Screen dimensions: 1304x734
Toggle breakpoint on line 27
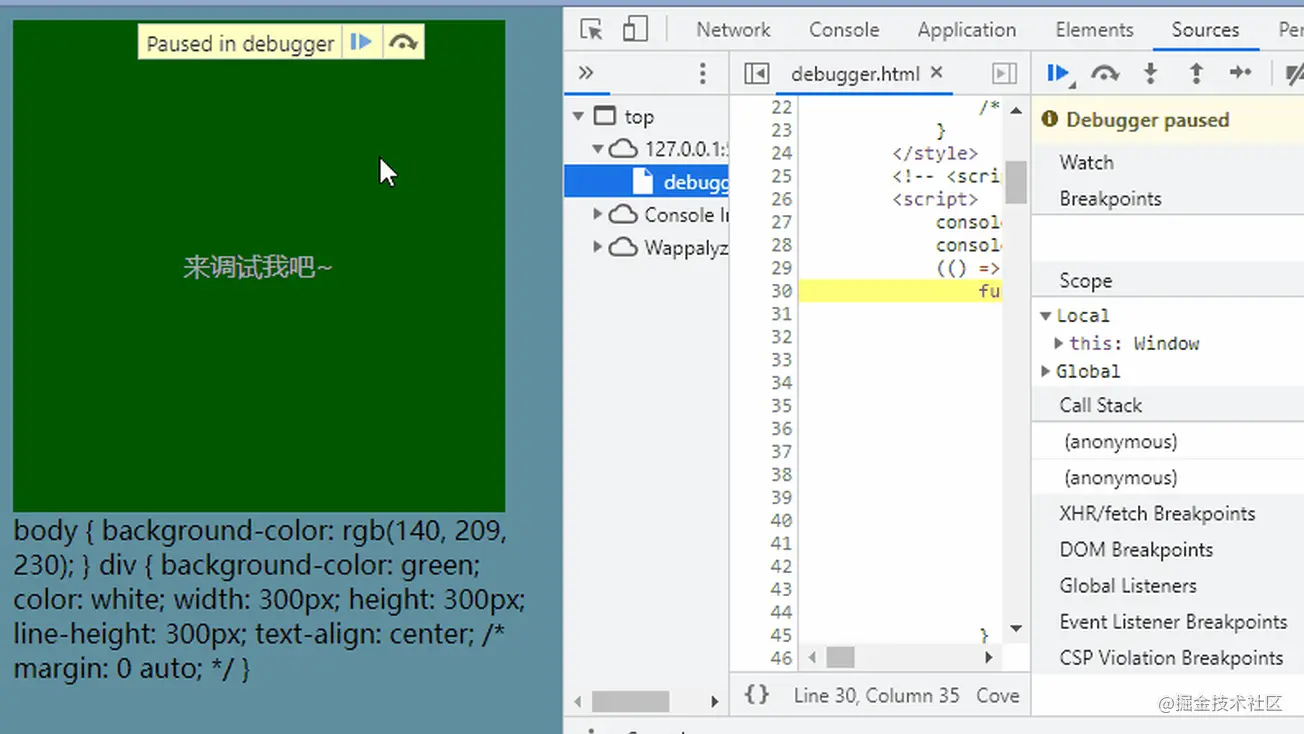[x=781, y=222]
